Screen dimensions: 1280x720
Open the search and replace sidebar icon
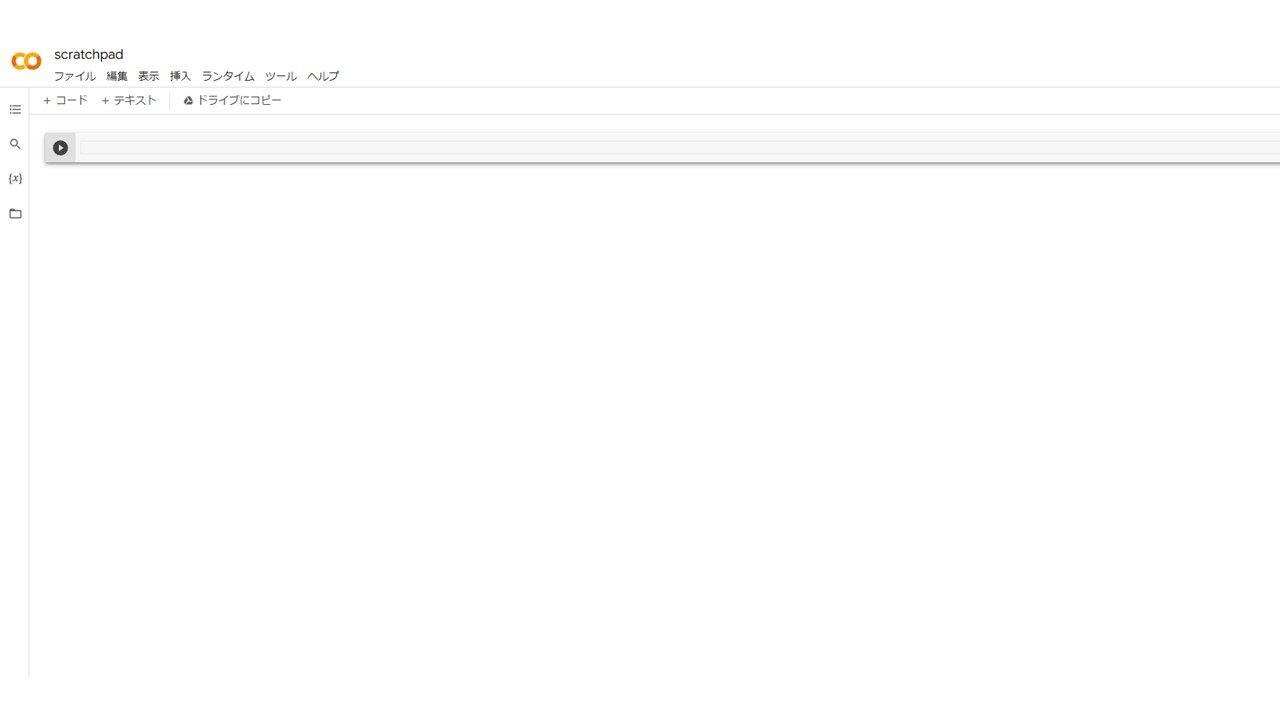click(x=15, y=144)
